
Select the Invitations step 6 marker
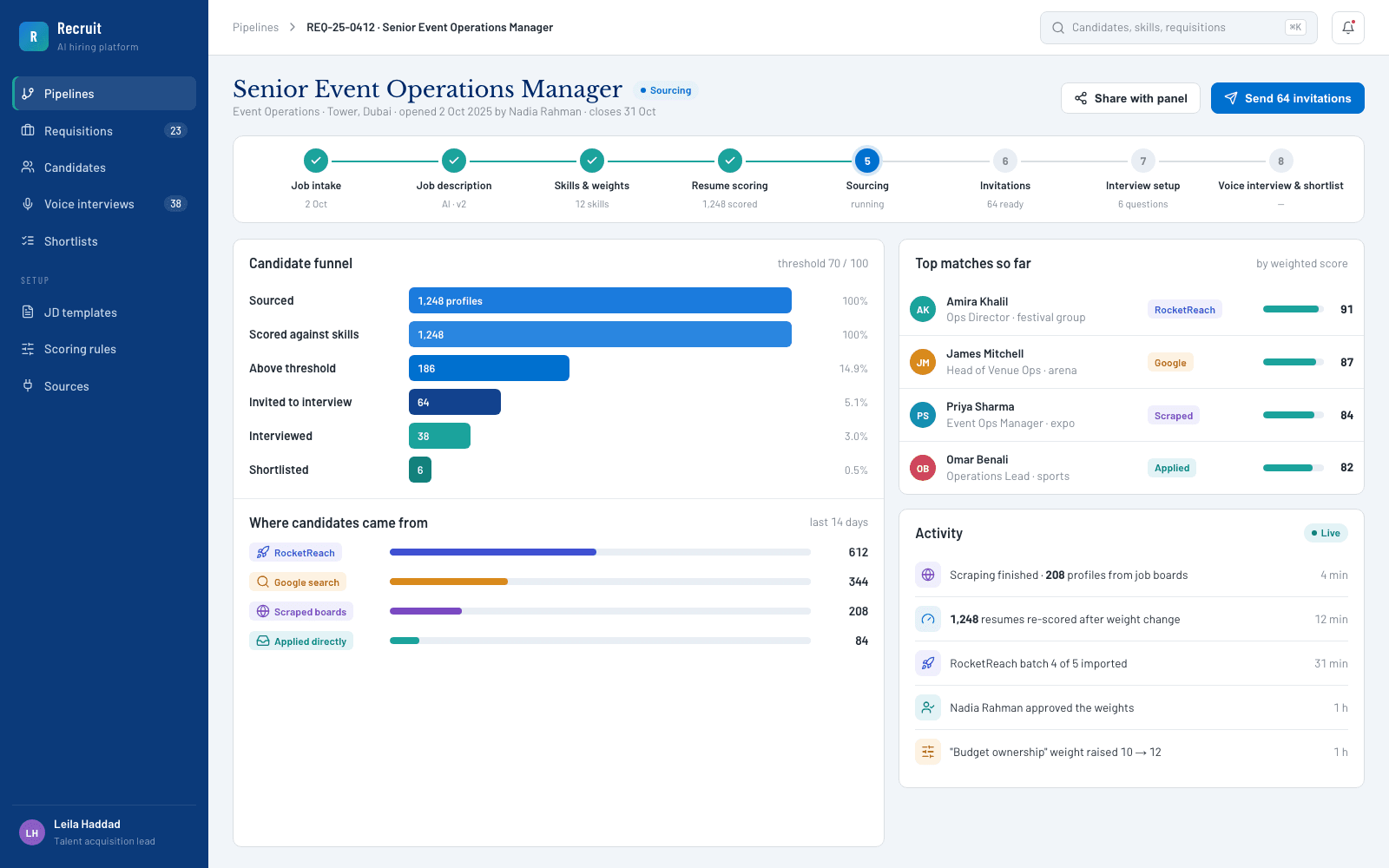[1005, 161]
